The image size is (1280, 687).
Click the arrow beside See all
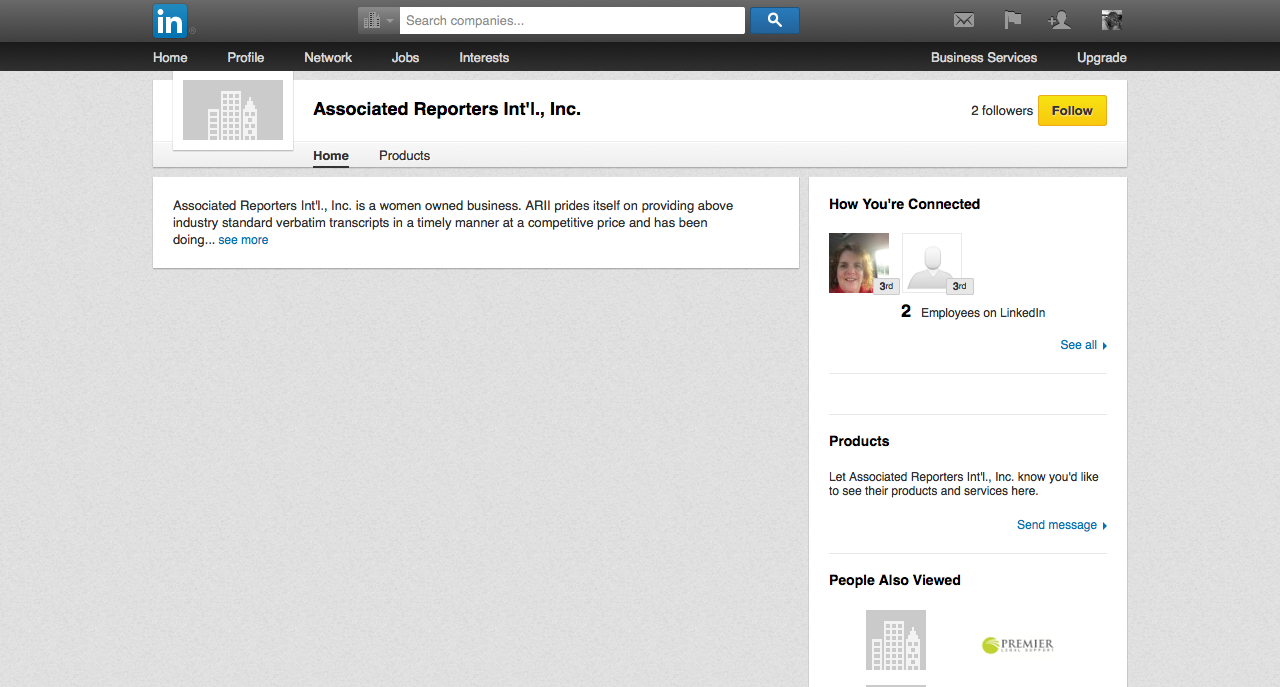pos(1104,346)
